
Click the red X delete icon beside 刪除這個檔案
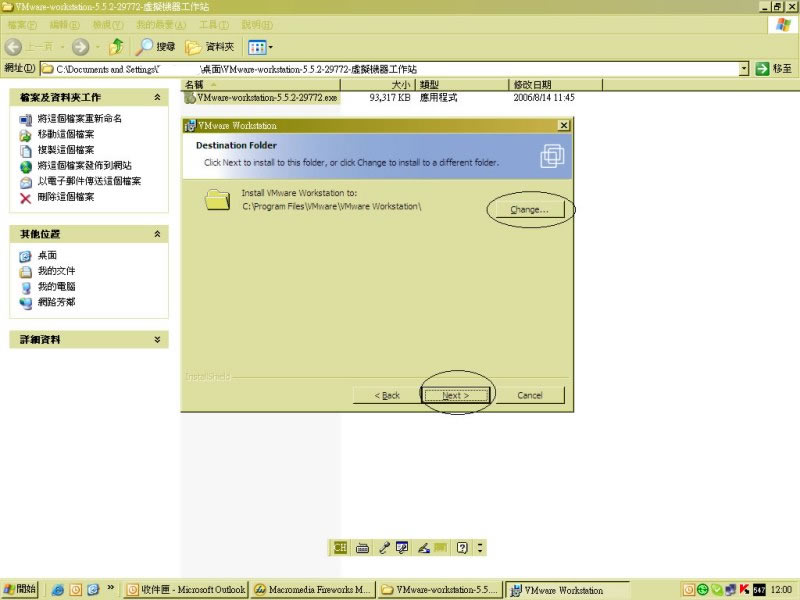(26, 198)
